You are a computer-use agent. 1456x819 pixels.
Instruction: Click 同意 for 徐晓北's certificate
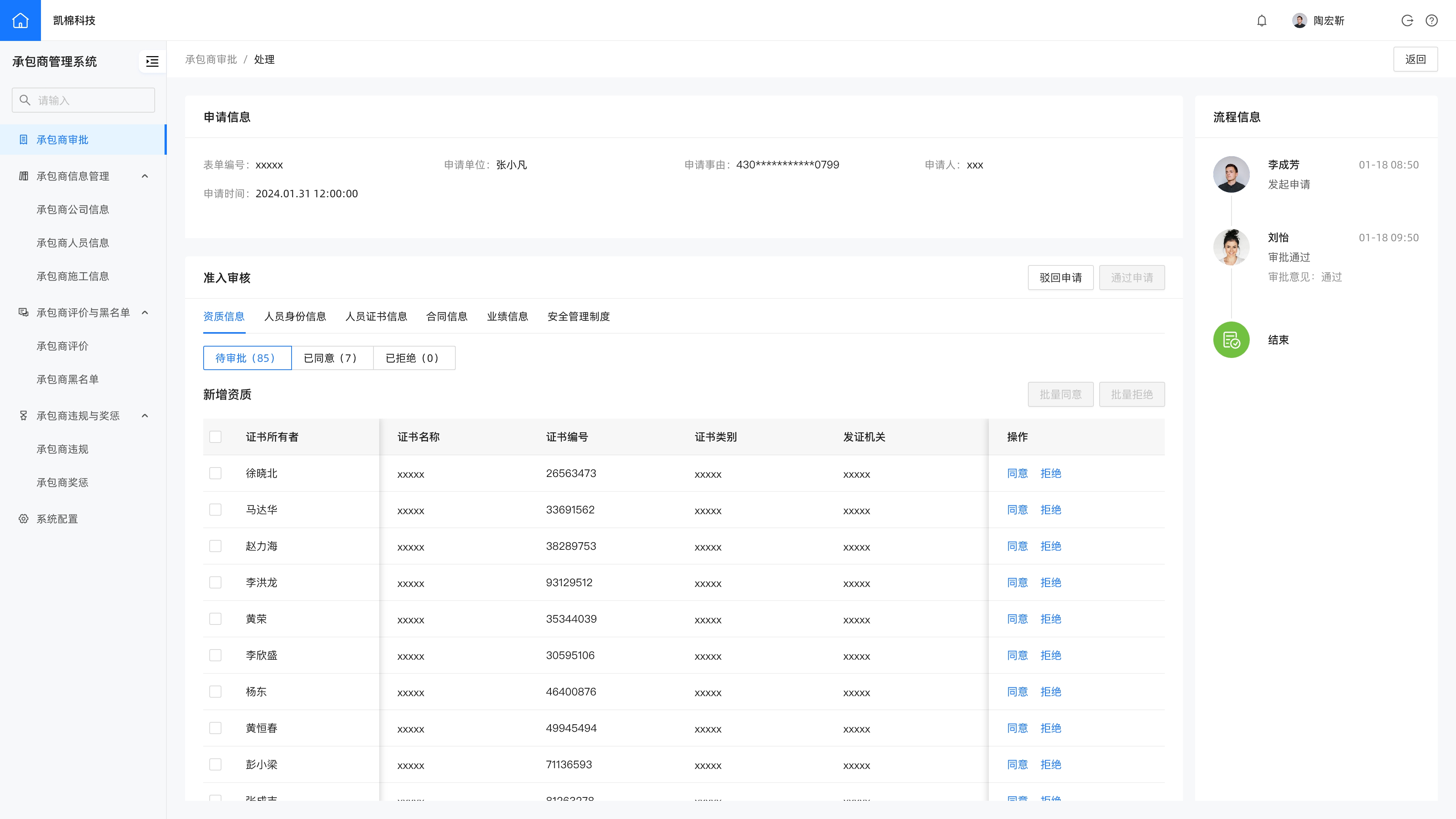pos(1017,474)
